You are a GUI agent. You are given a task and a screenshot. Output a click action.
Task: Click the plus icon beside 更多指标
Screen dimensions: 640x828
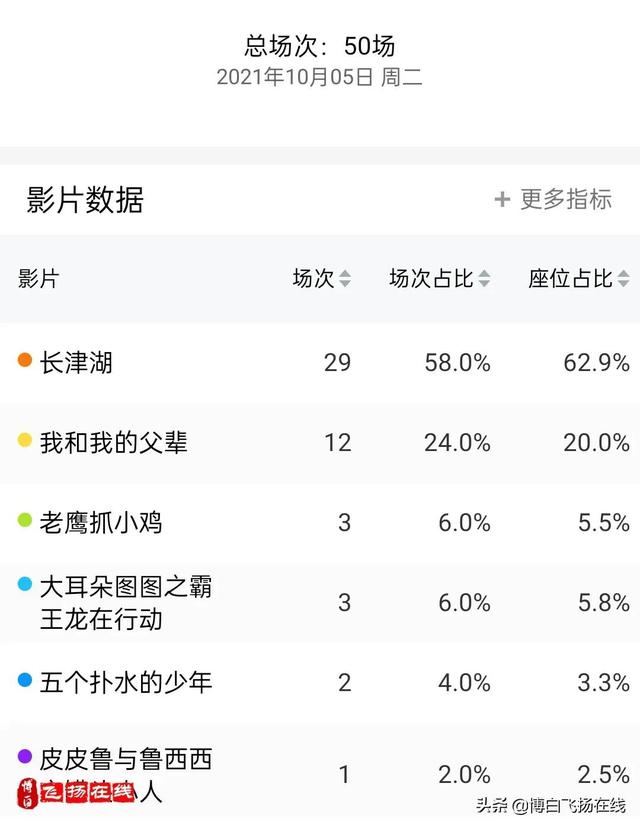pyautogui.click(x=502, y=200)
